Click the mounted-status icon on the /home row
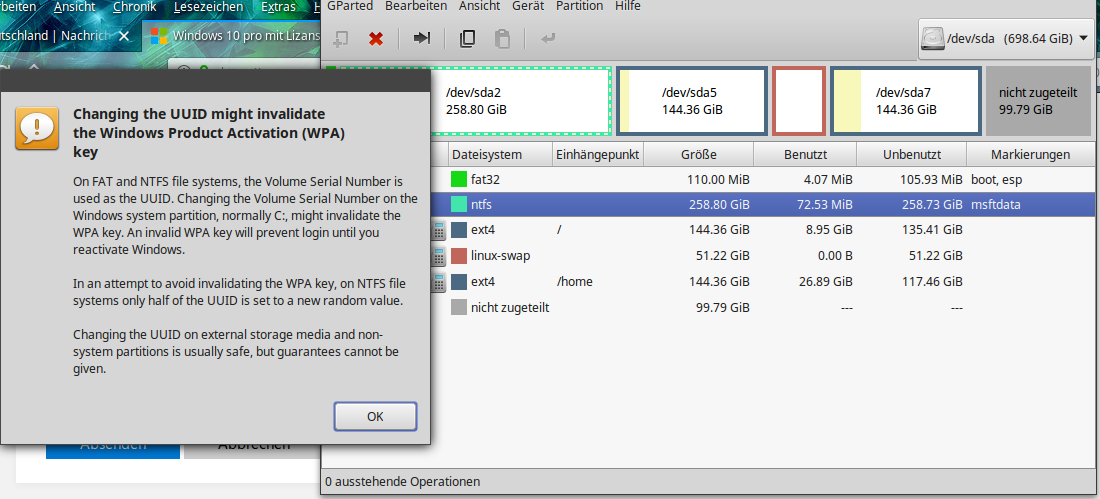Viewport: 1100px width, 499px height. point(438,282)
